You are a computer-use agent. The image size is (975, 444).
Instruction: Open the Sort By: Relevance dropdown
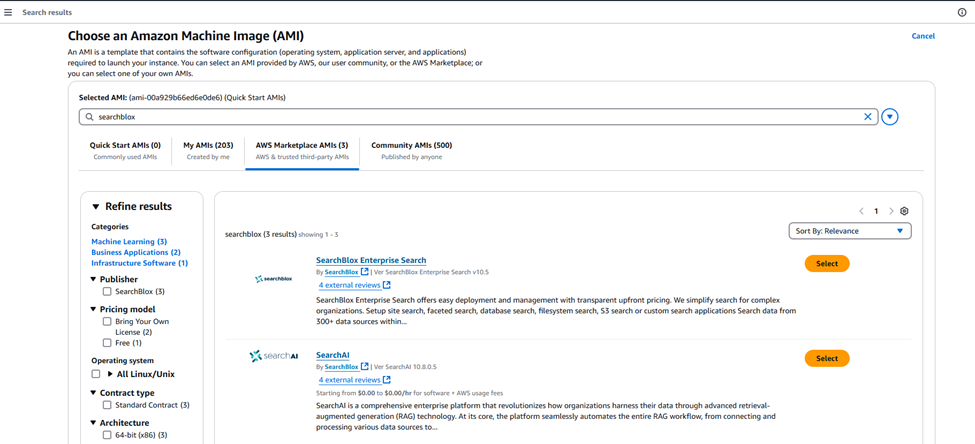pyautogui.click(x=849, y=231)
